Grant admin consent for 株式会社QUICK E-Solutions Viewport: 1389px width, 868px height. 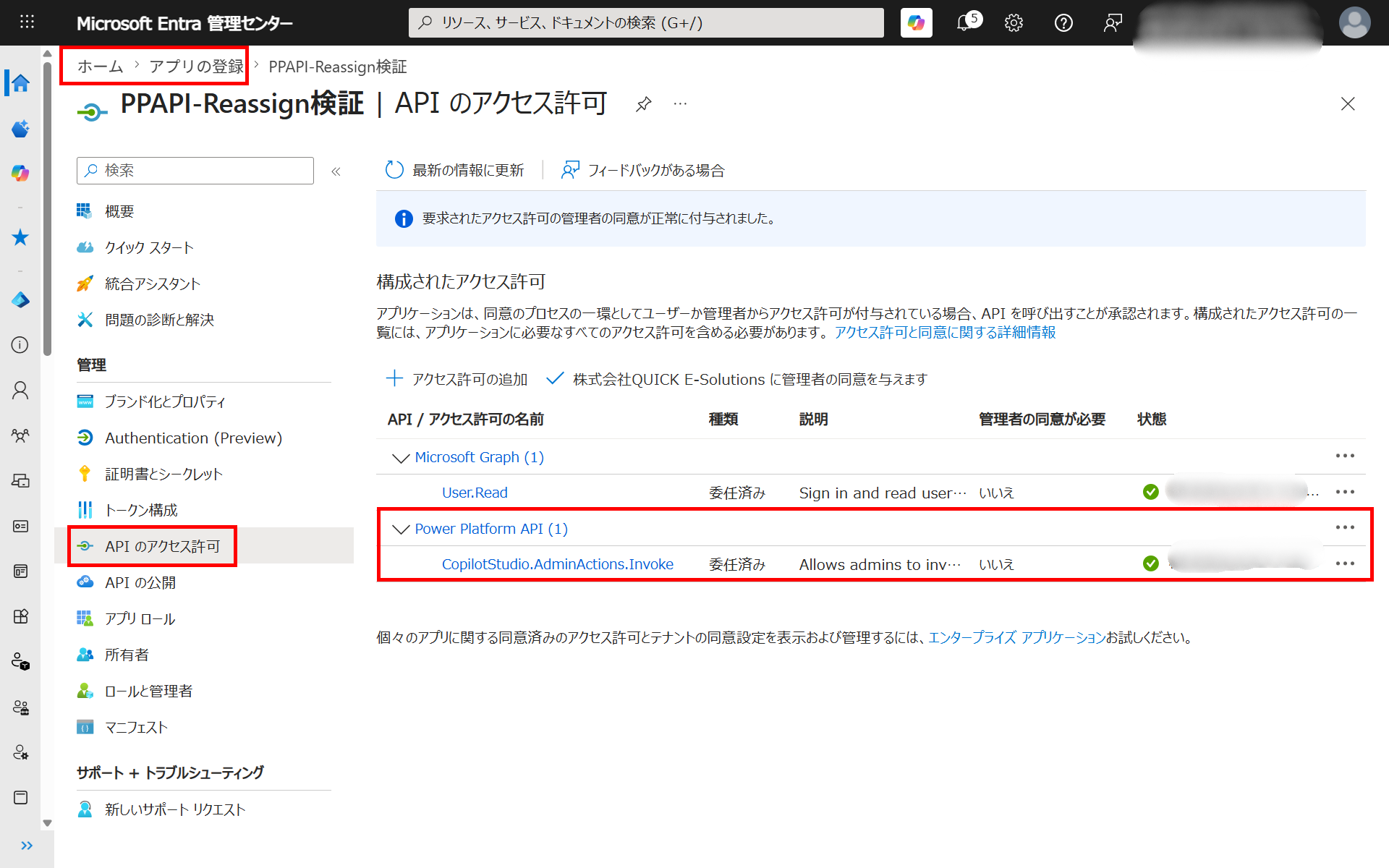click(736, 379)
